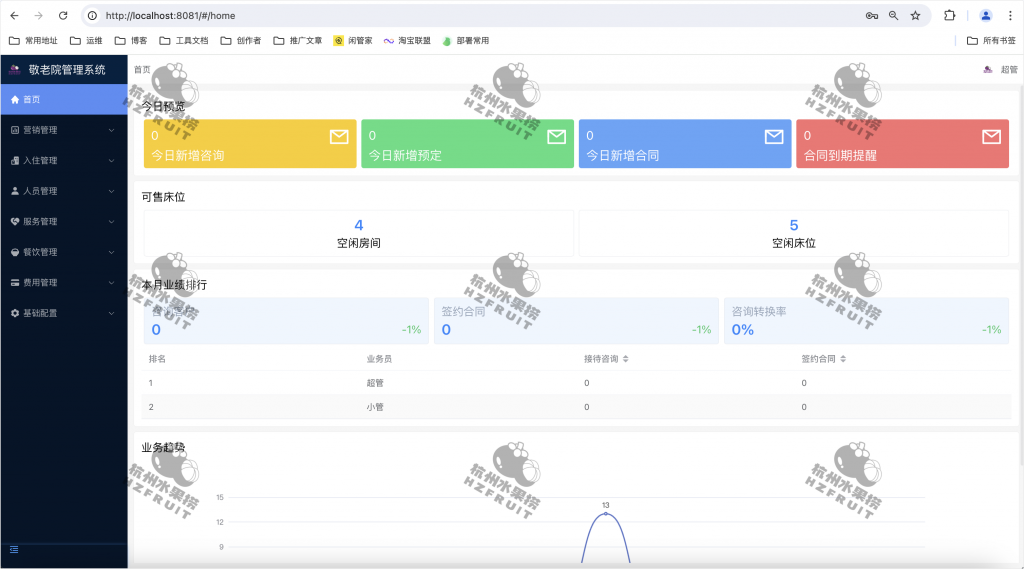The image size is (1024, 569).
Task: Select the 首页 sidebar menu item
Action: [64, 99]
